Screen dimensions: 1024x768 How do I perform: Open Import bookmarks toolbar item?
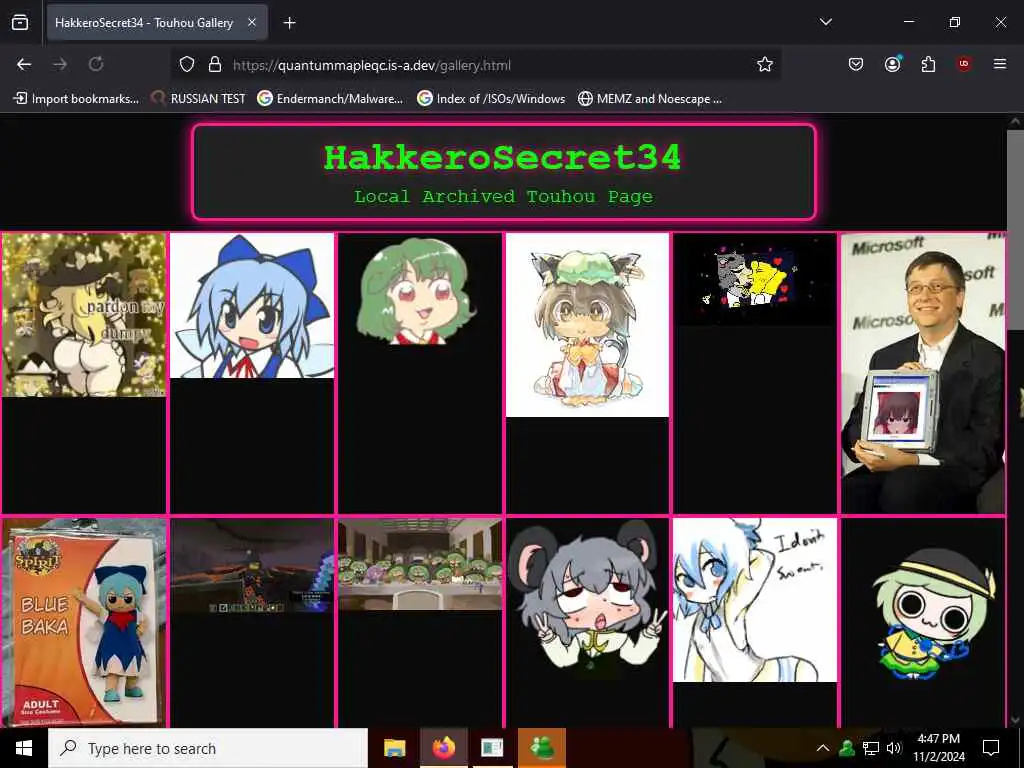pos(76,99)
